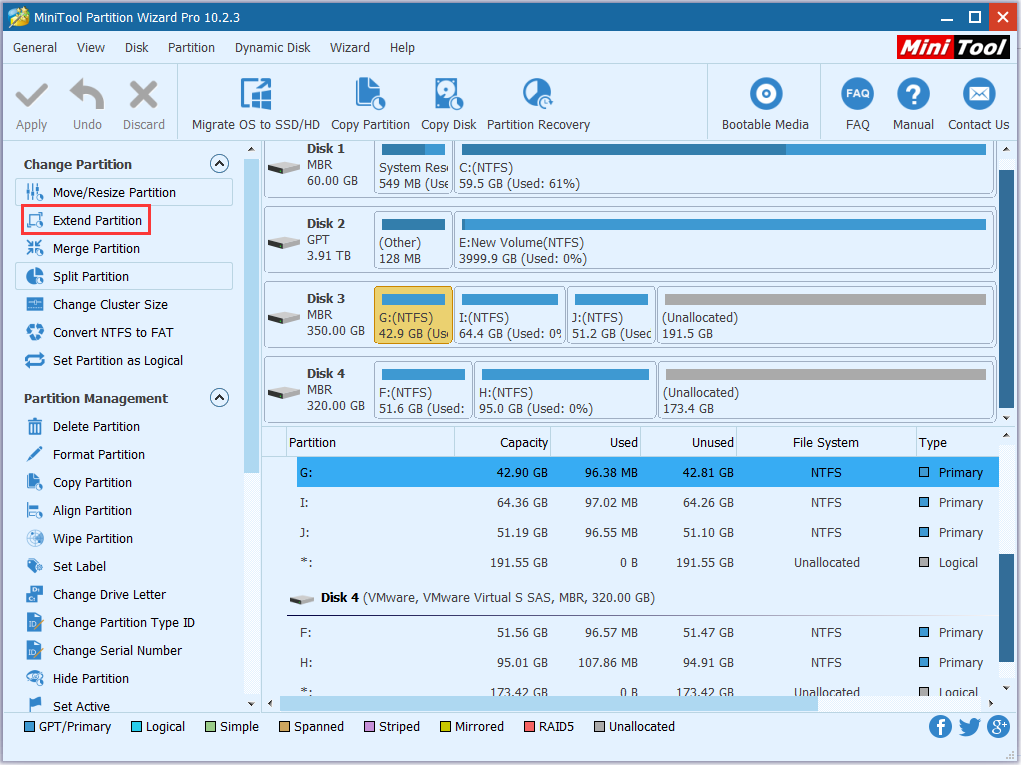Open the Dynamic Disk menu
The image size is (1021, 765).
[273, 48]
